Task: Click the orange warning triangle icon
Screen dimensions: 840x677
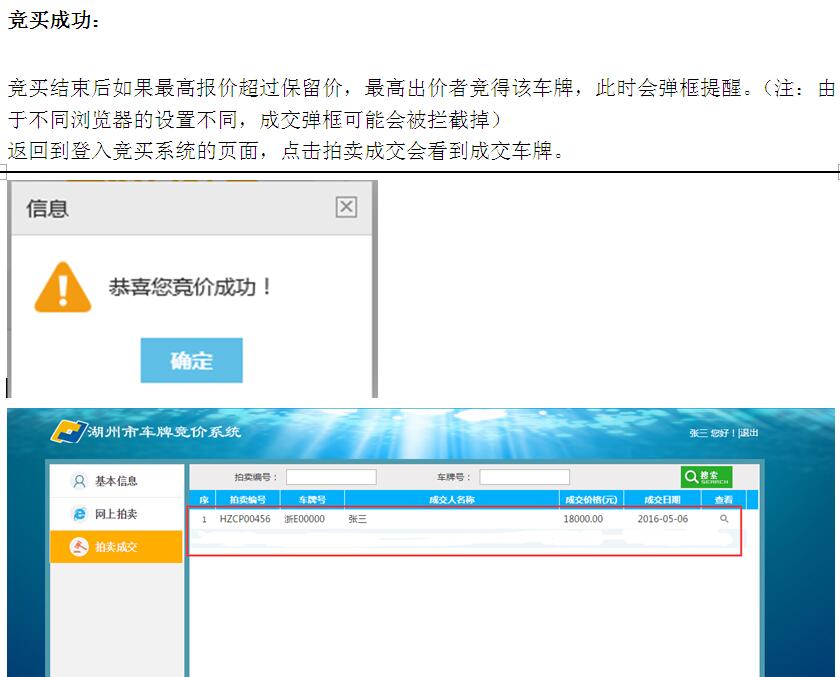Action: pyautogui.click(x=63, y=288)
